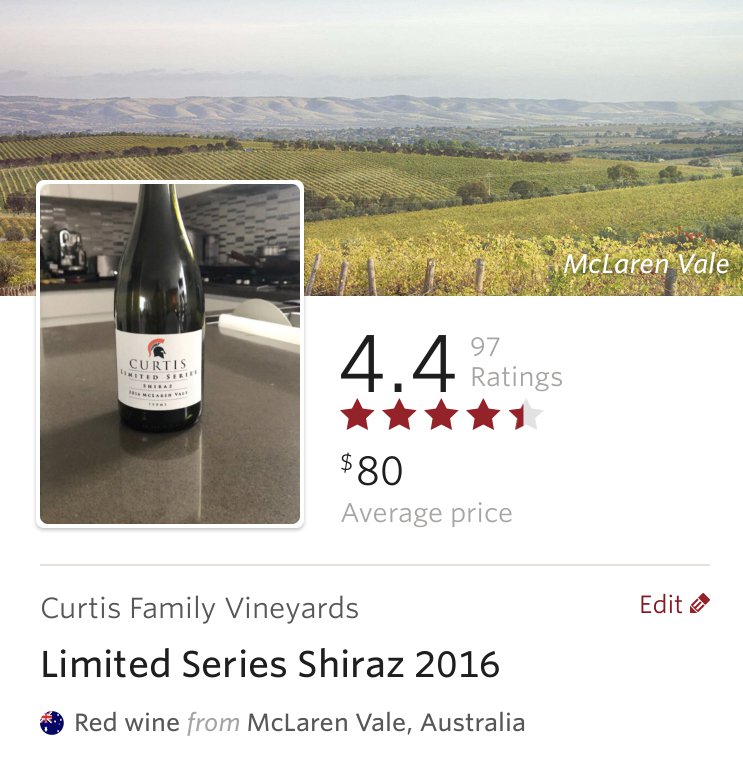
Task: Open the Curtis bottle photo thumbnail
Action: (170, 354)
